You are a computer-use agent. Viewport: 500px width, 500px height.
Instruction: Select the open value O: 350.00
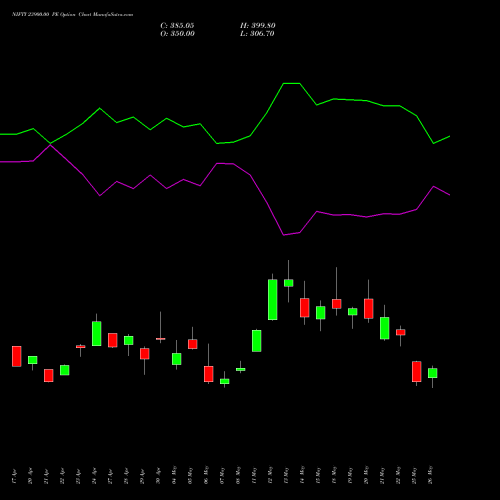(x=177, y=34)
